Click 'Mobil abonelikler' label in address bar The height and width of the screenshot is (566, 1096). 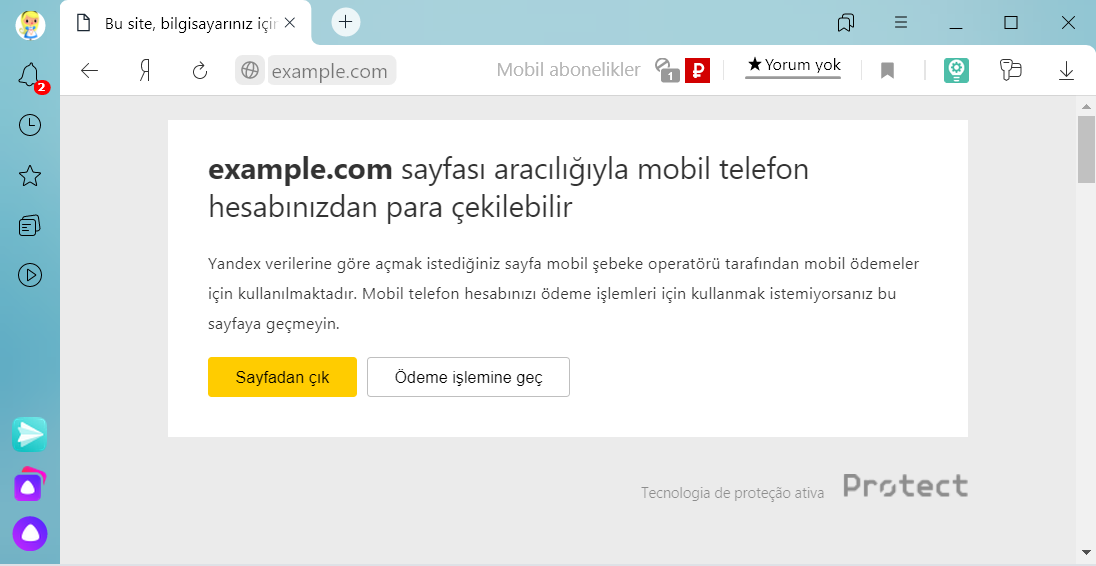(568, 70)
